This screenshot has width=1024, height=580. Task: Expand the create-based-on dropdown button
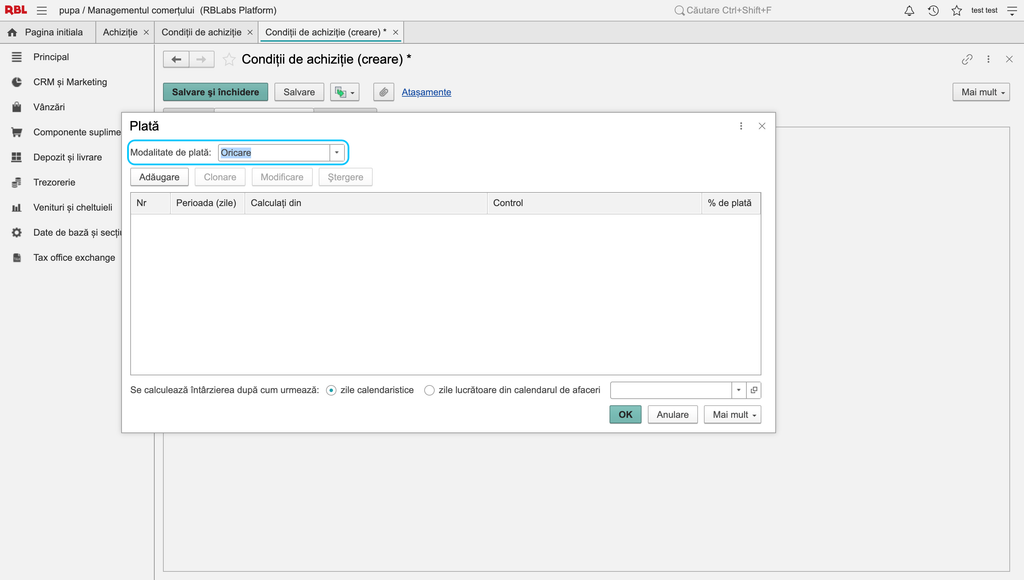pos(345,92)
